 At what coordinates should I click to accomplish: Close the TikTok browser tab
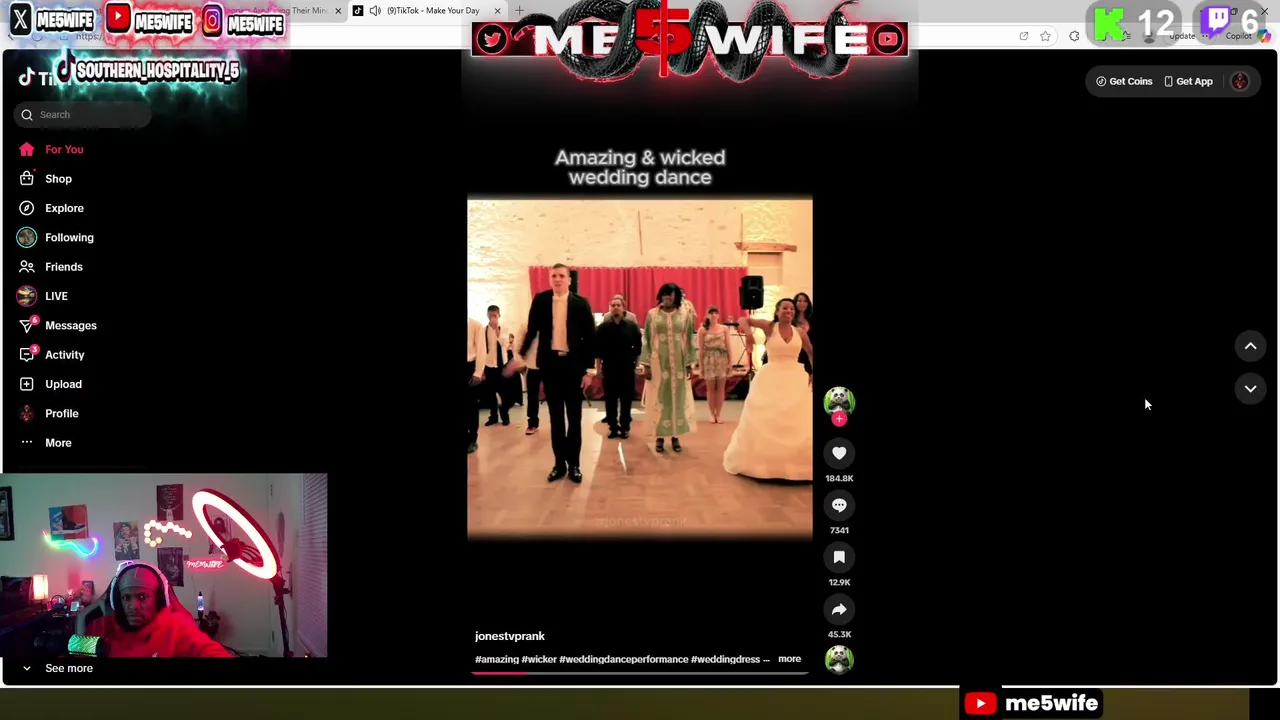click(x=497, y=10)
